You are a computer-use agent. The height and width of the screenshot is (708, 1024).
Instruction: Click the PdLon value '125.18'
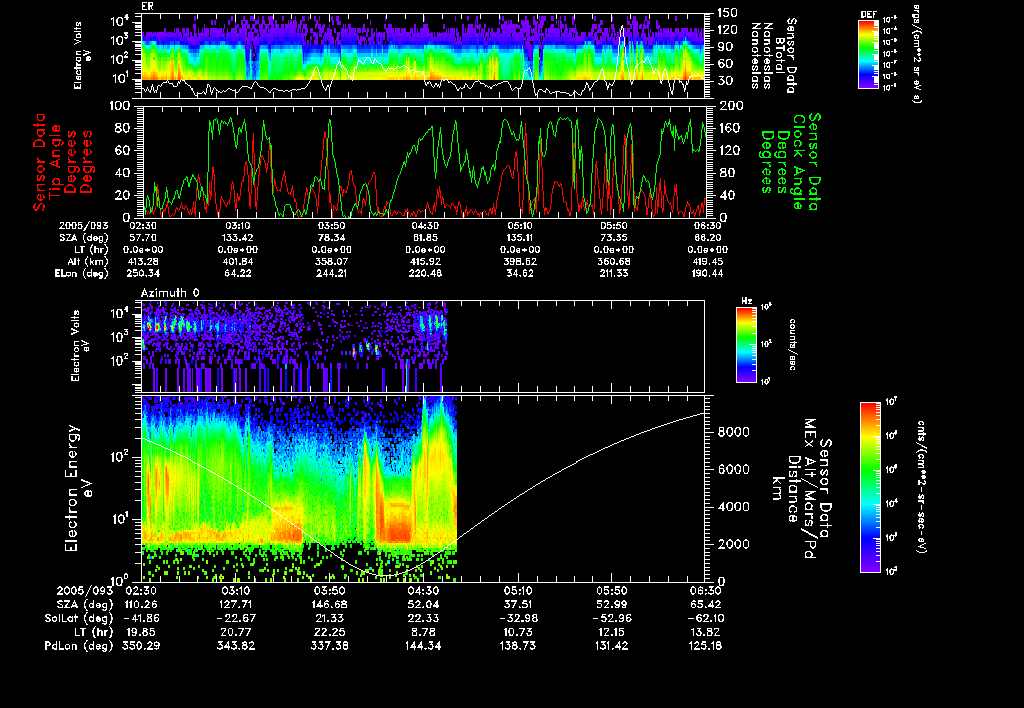point(706,646)
